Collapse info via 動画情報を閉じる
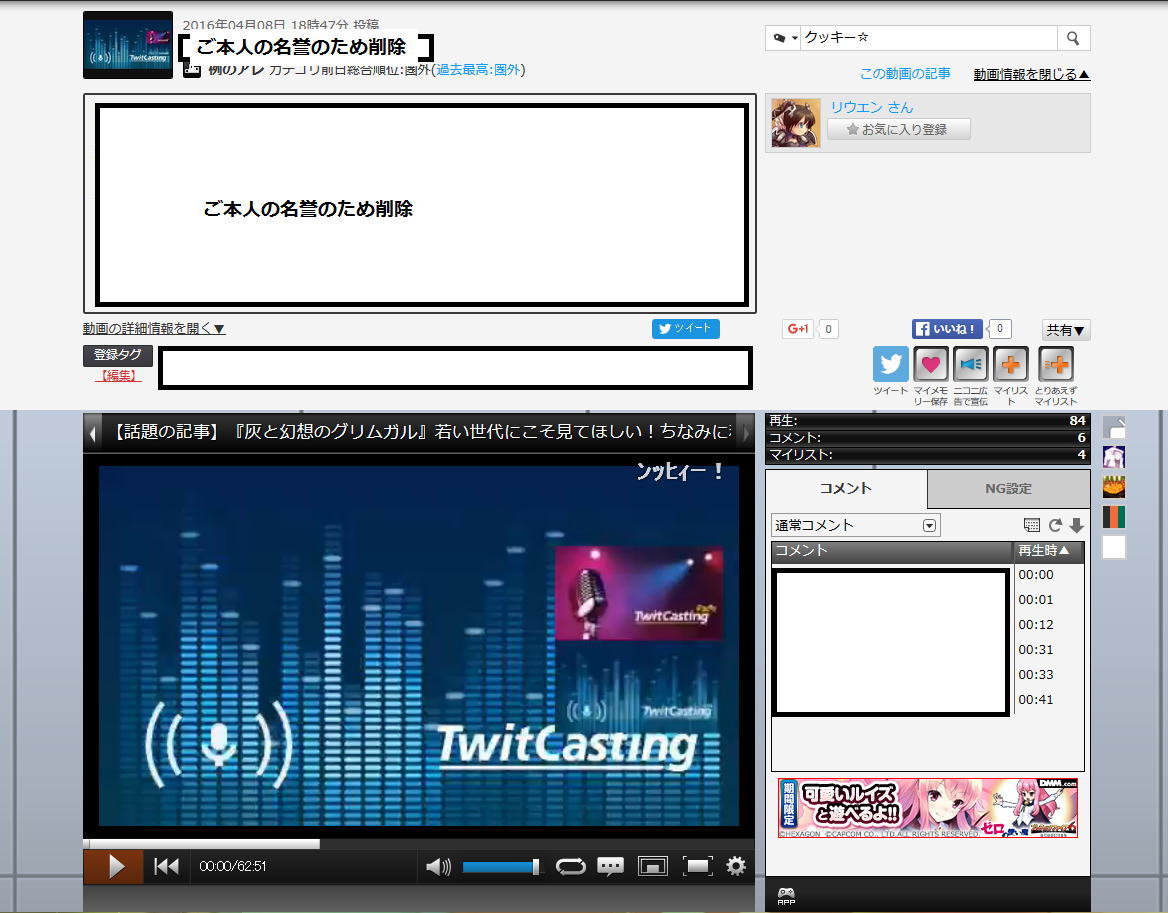The height and width of the screenshot is (913, 1168). [1032, 74]
